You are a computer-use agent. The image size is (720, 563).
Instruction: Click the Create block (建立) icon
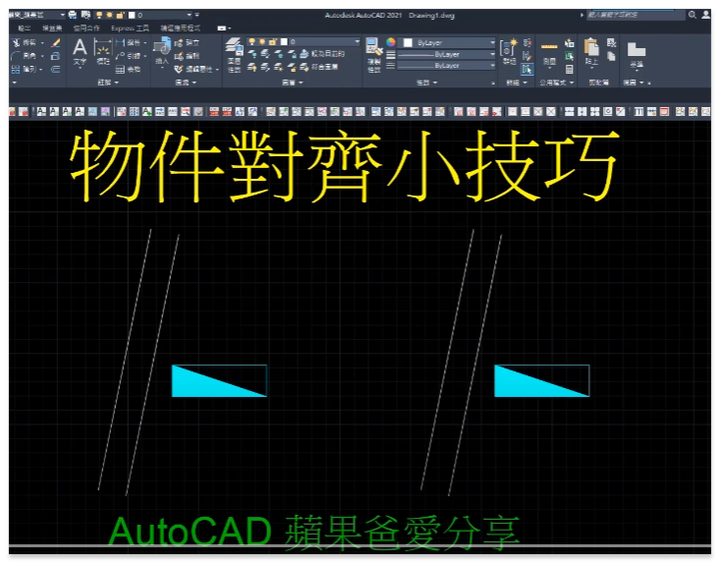[x=187, y=43]
